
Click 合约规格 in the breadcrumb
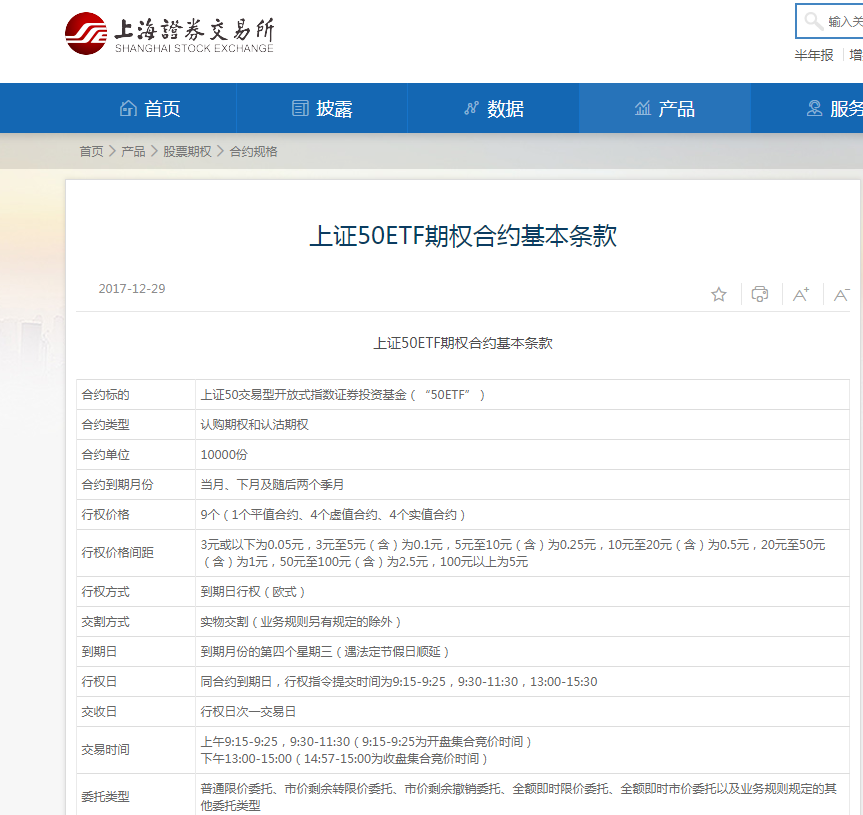pyautogui.click(x=254, y=152)
